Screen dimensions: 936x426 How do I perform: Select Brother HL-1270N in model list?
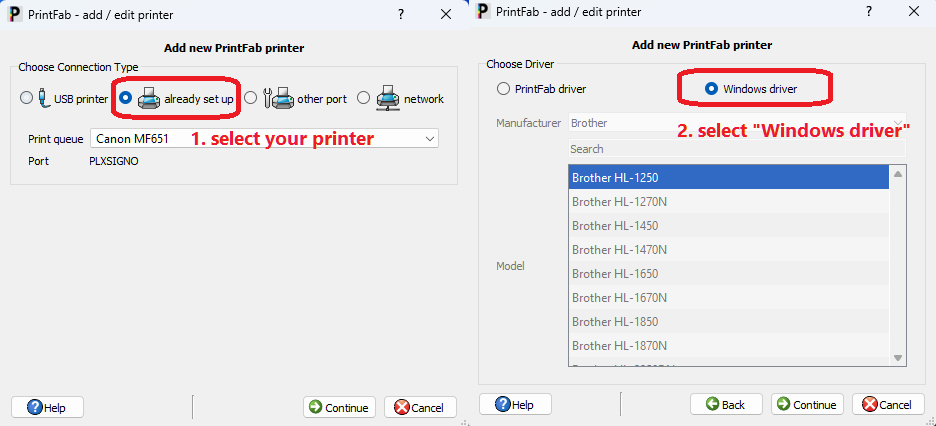[x=728, y=202]
